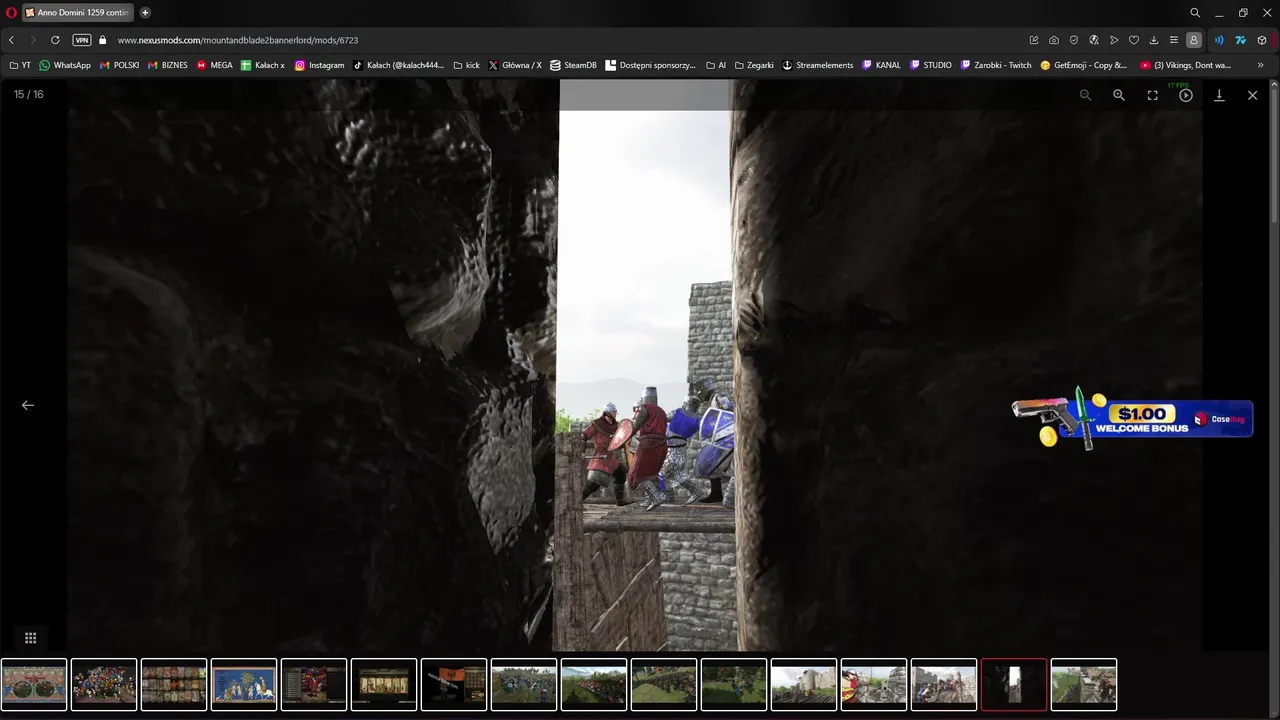Add page to bookmarks heart icon
The image size is (1280, 720).
point(1134,40)
